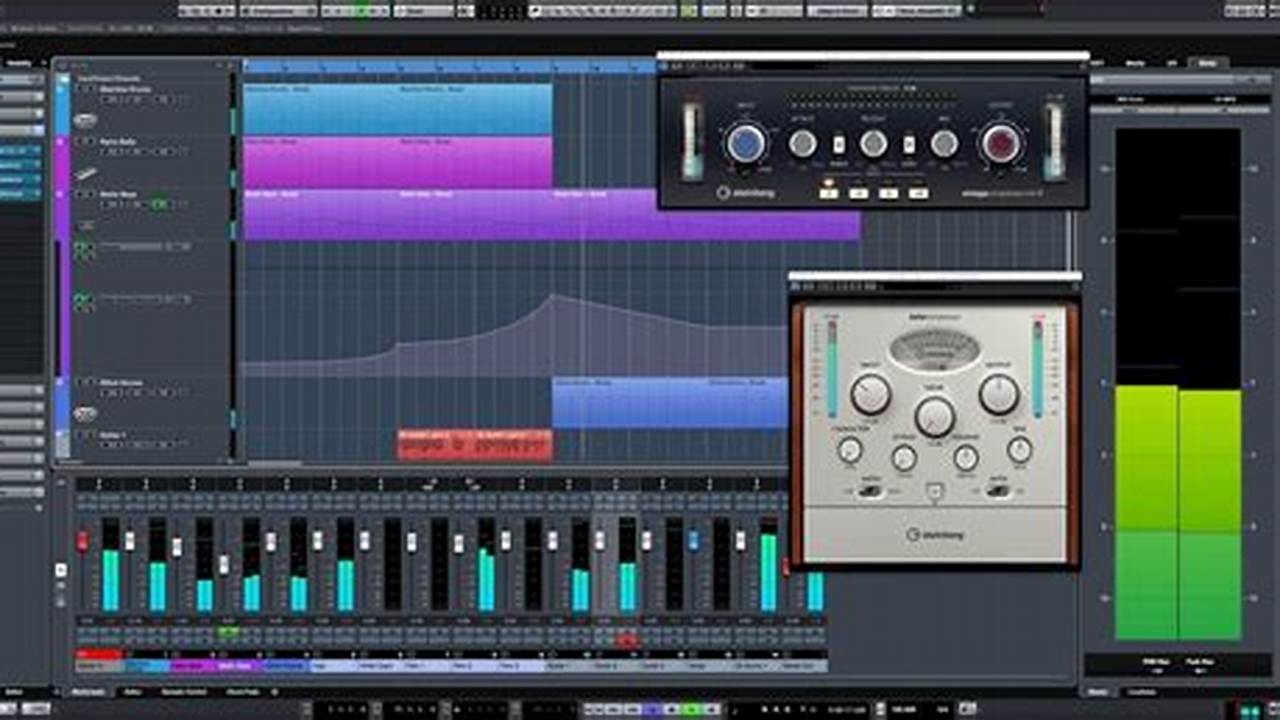Flip the switch between attack and release knobs

click(839, 145)
